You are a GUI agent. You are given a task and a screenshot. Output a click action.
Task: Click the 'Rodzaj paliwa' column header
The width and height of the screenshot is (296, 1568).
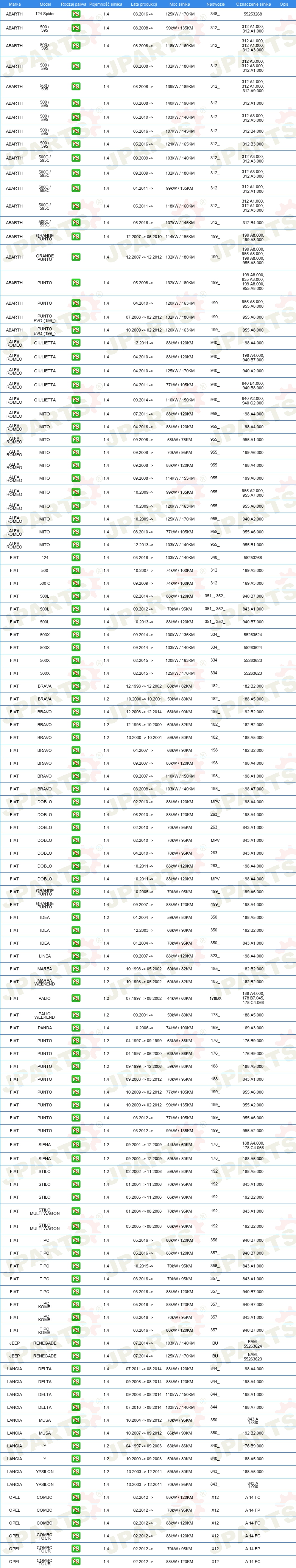[74, 4]
